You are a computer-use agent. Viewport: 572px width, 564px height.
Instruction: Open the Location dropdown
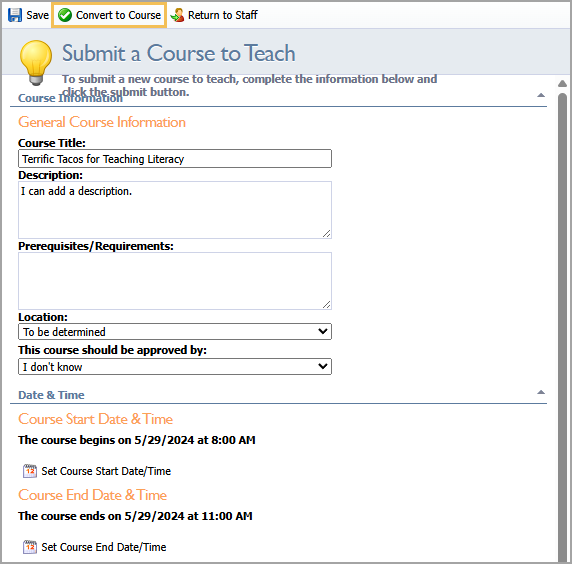point(175,332)
